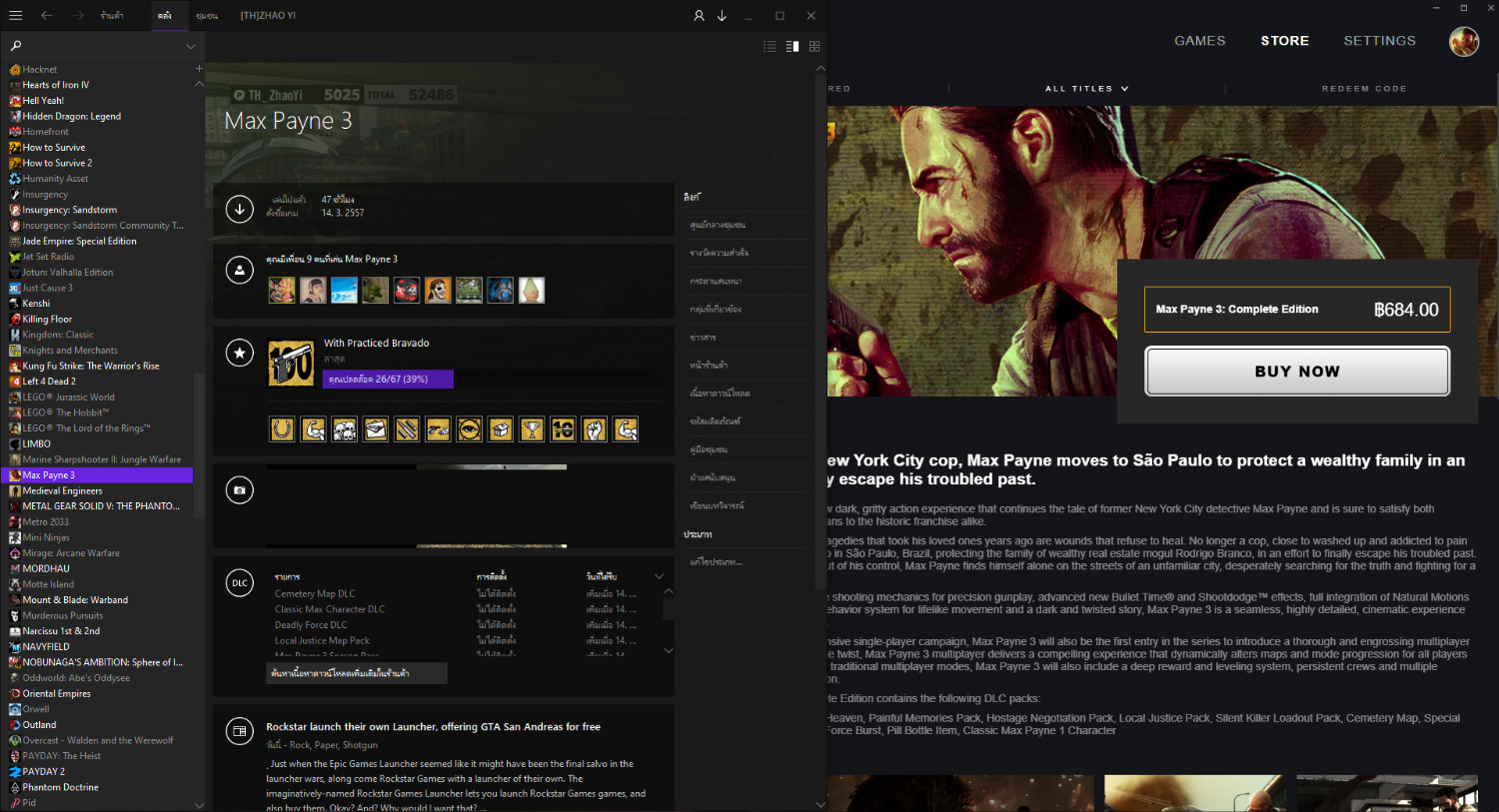This screenshot has width=1499, height=812.
Task: Open the hamburger menu in the Steam client
Action: pyautogui.click(x=15, y=15)
